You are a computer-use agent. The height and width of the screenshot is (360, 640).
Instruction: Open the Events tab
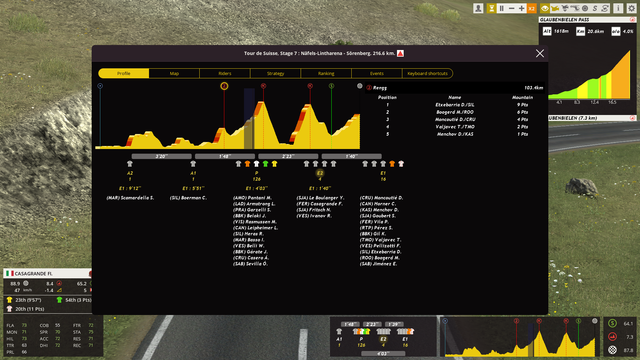tap(377, 73)
